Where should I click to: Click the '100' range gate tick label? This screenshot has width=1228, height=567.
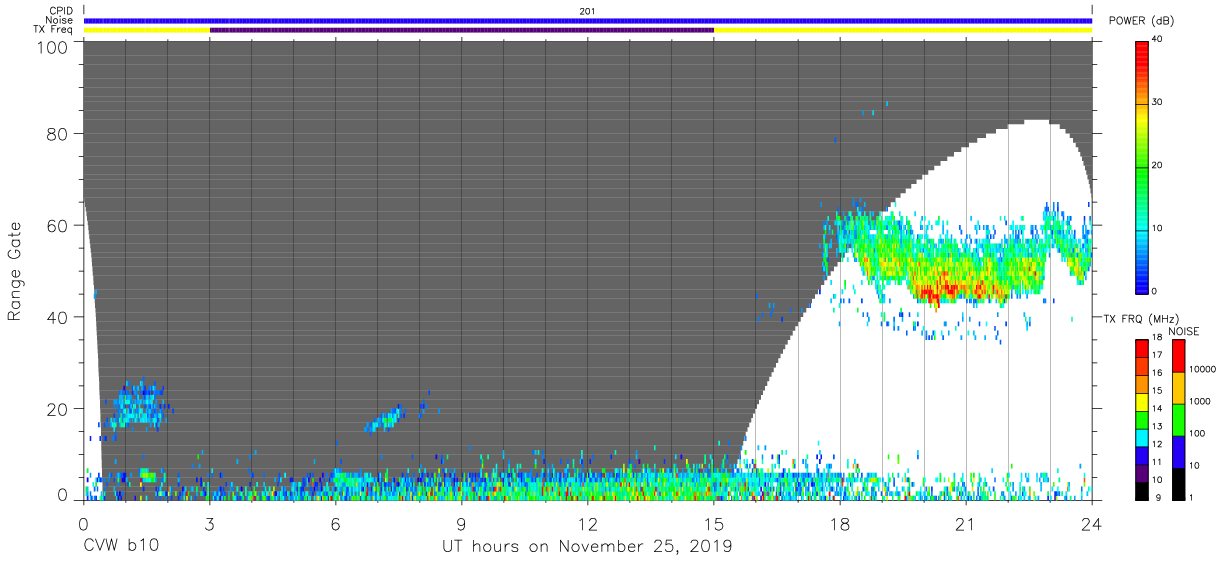point(51,47)
